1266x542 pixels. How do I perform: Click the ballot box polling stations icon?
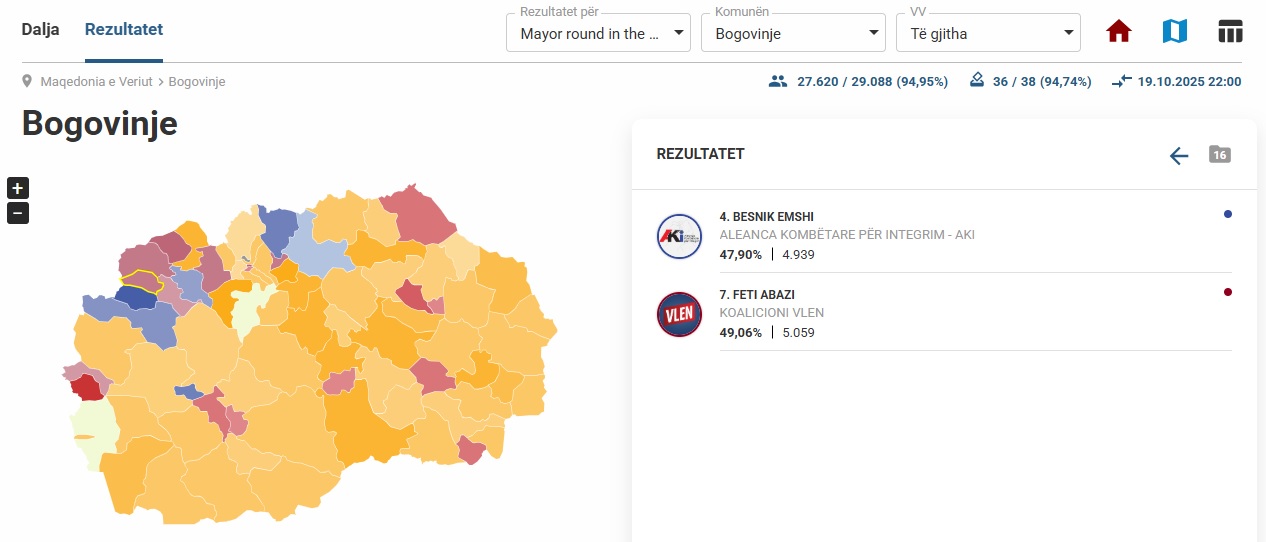(x=978, y=81)
